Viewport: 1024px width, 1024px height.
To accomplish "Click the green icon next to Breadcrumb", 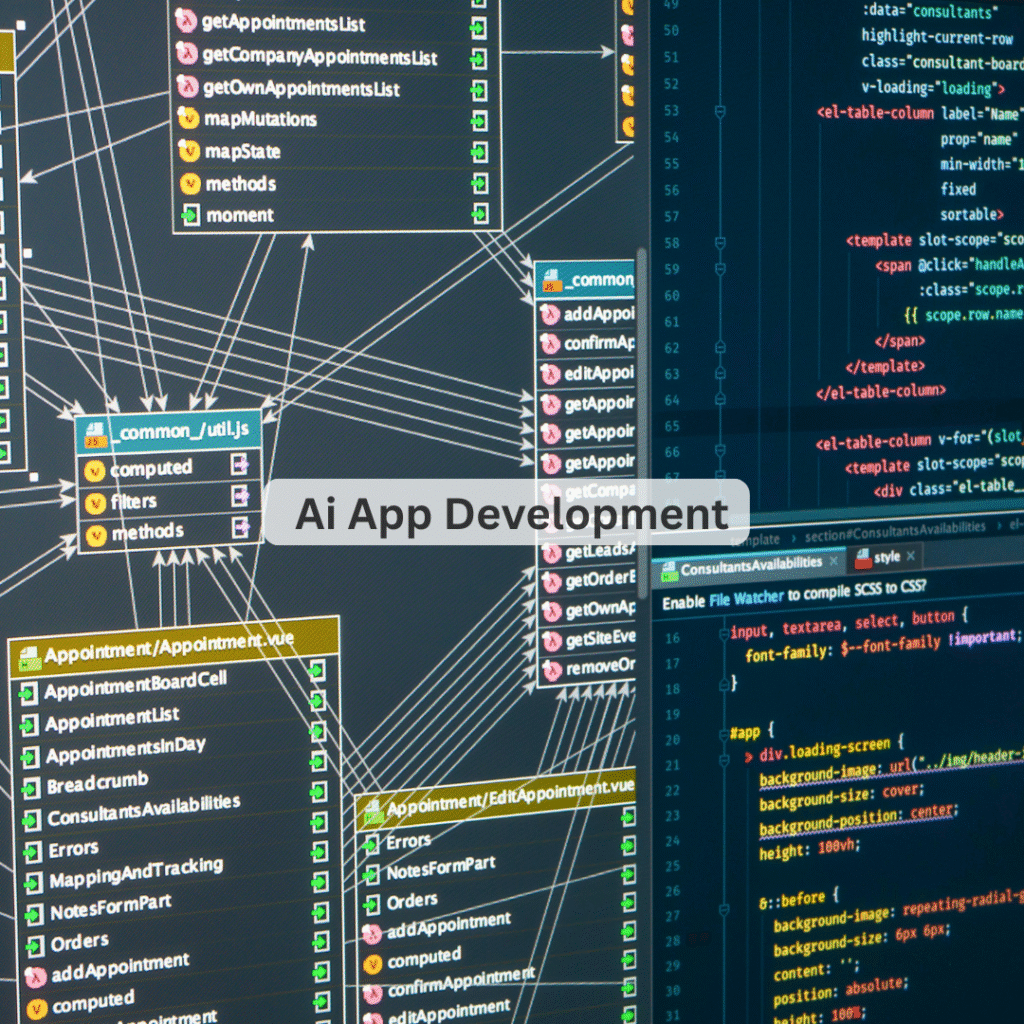I will [31, 786].
